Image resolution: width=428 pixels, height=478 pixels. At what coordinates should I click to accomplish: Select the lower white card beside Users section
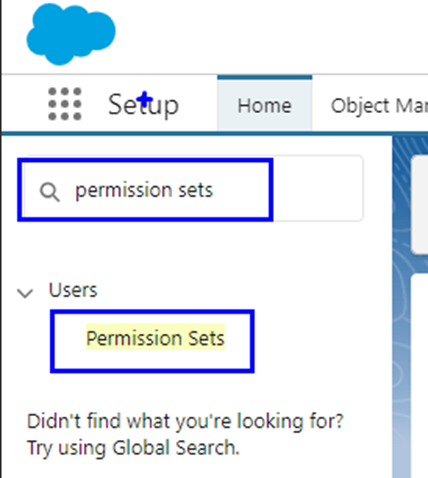tap(420, 376)
